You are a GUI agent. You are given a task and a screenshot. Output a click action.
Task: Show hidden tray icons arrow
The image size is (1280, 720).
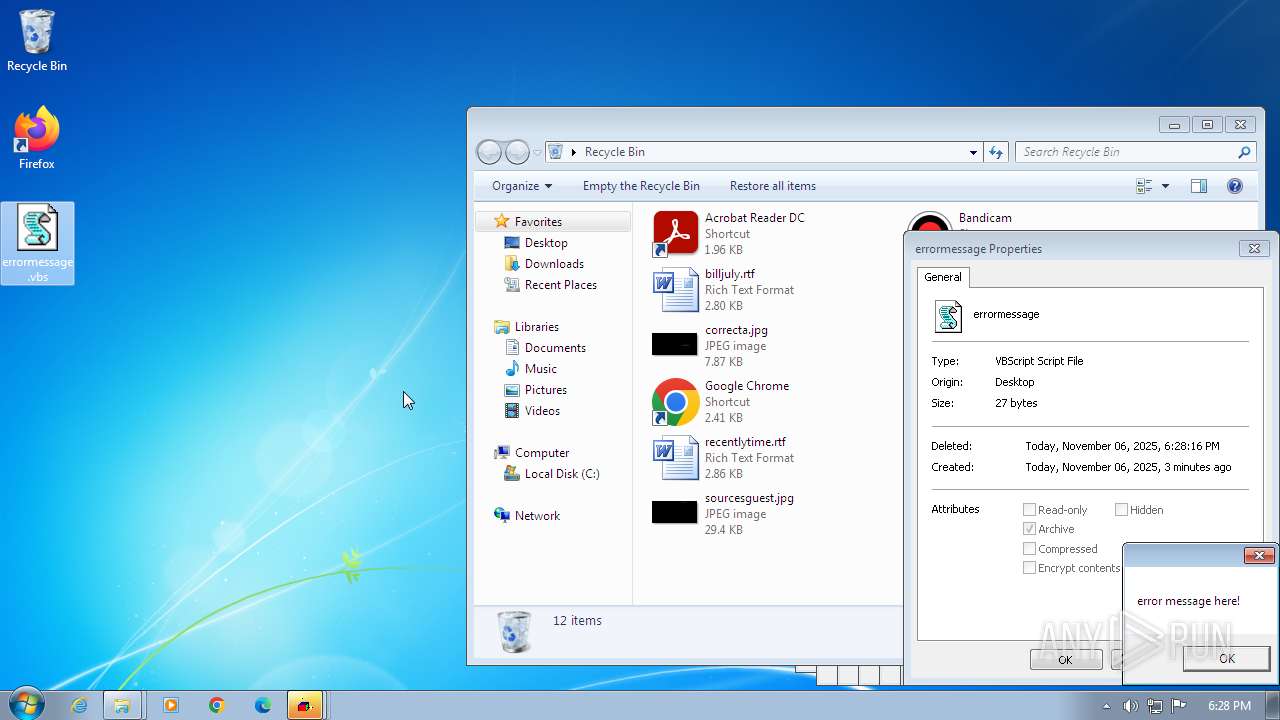tap(1106, 706)
